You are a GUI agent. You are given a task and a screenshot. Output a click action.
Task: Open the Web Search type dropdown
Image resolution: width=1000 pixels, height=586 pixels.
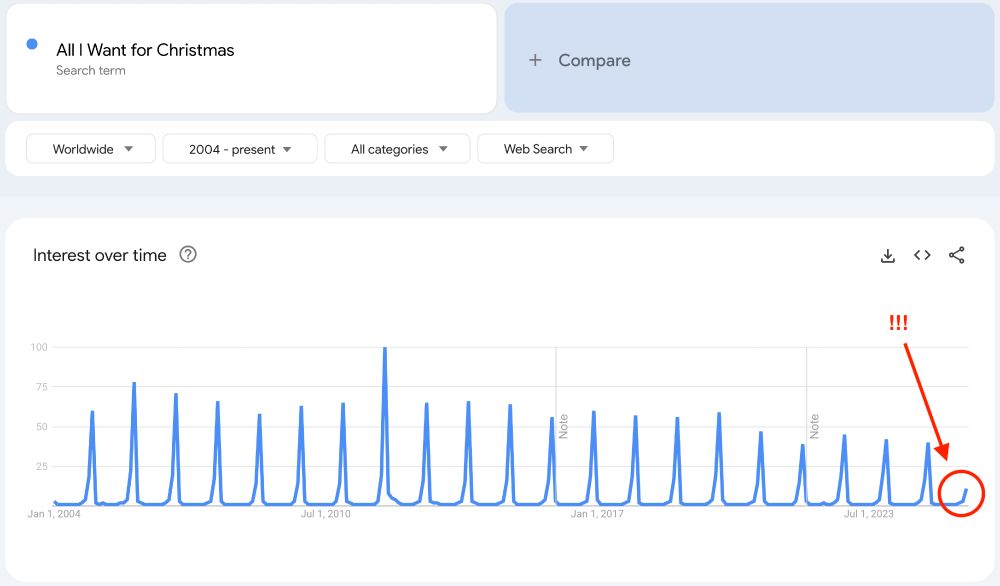tap(545, 149)
